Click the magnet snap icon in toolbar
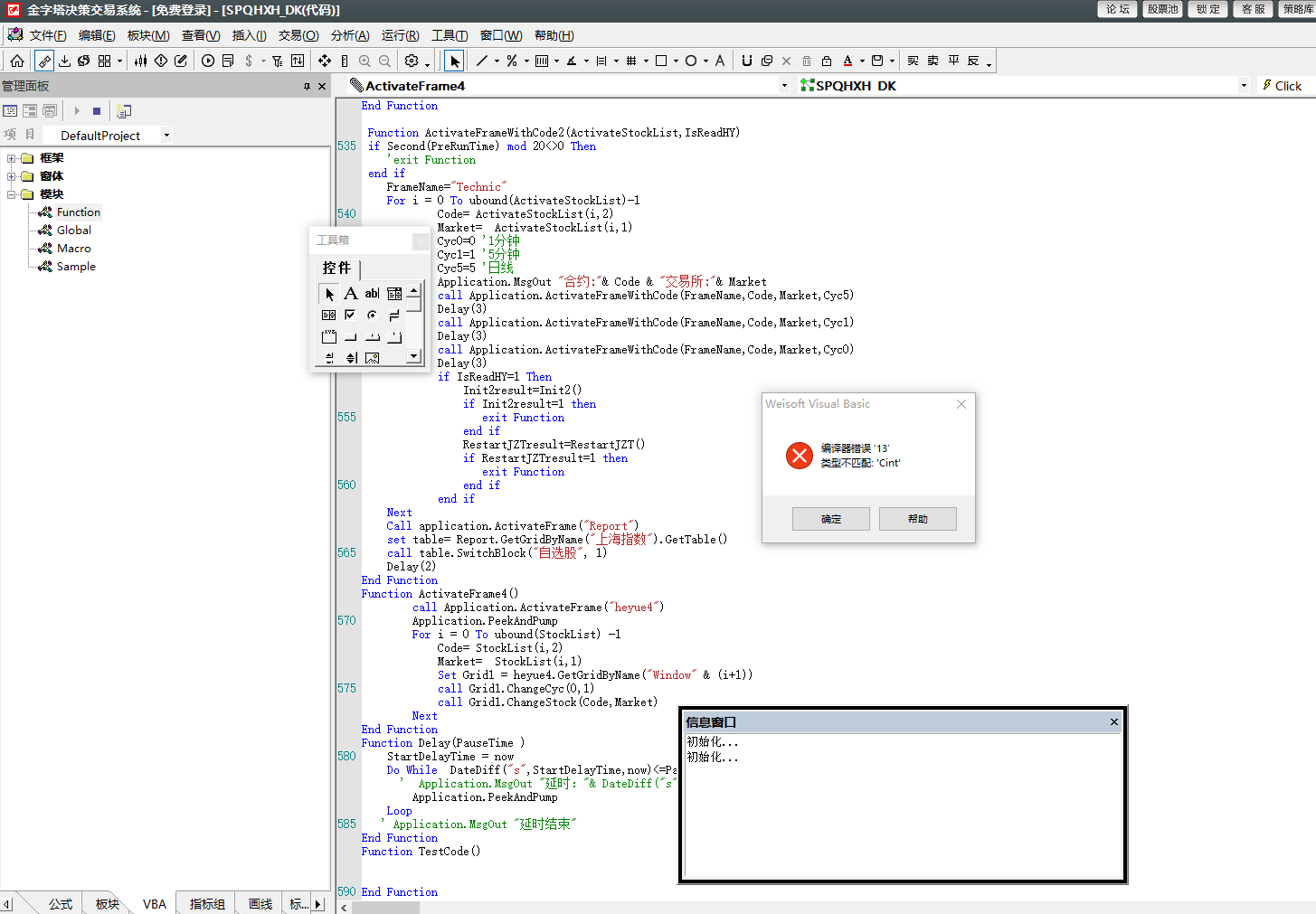Image resolution: width=1316 pixels, height=914 pixels. coord(746,61)
